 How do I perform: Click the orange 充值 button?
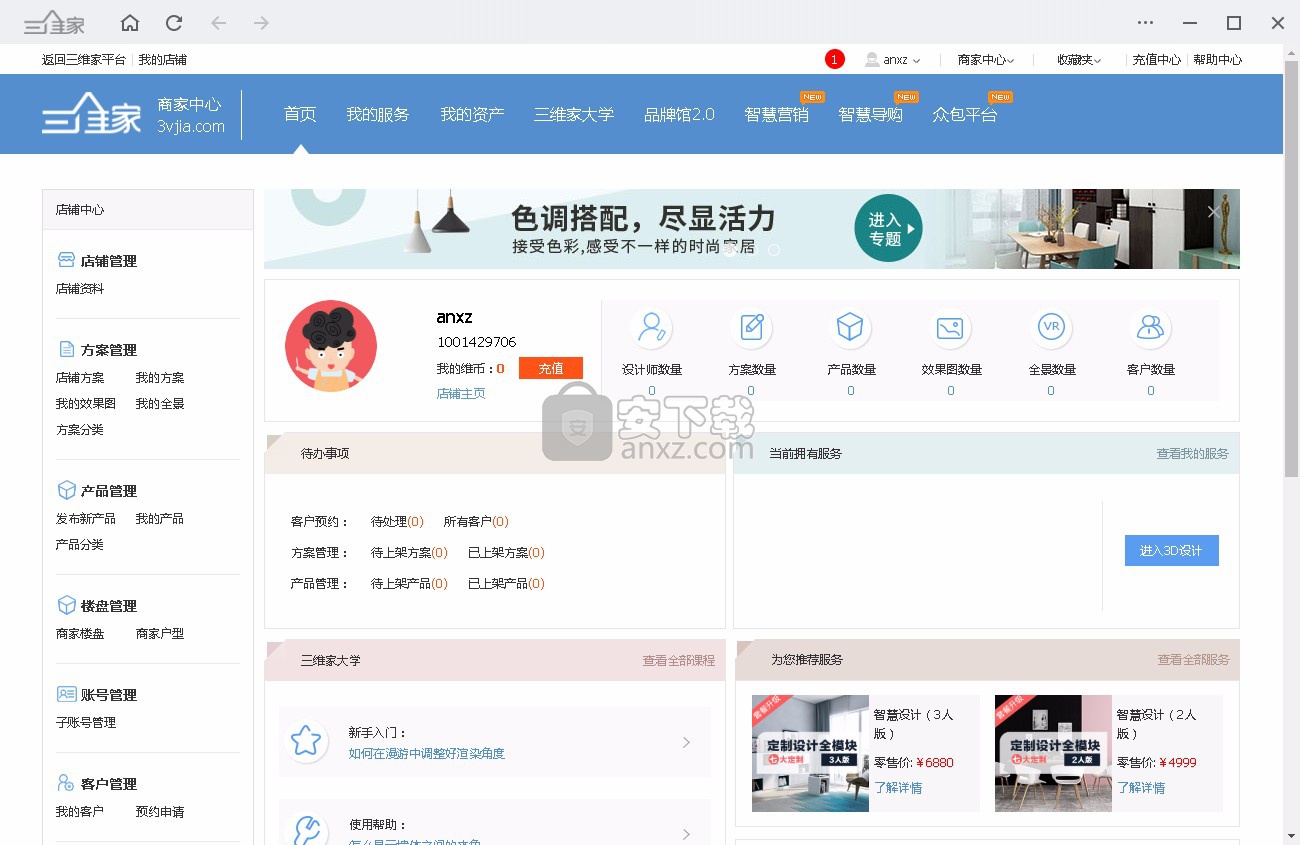(x=551, y=368)
